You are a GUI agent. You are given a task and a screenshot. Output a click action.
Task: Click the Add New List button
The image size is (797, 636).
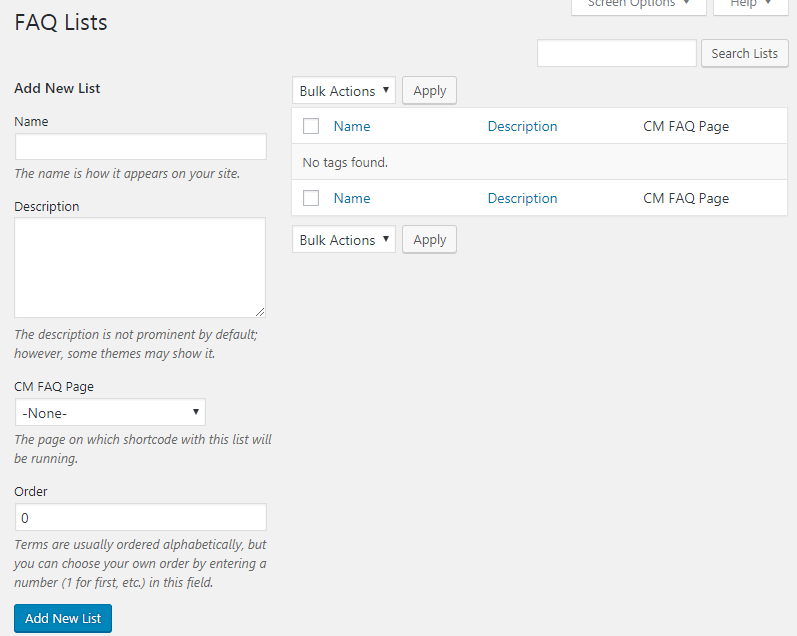pos(63,618)
